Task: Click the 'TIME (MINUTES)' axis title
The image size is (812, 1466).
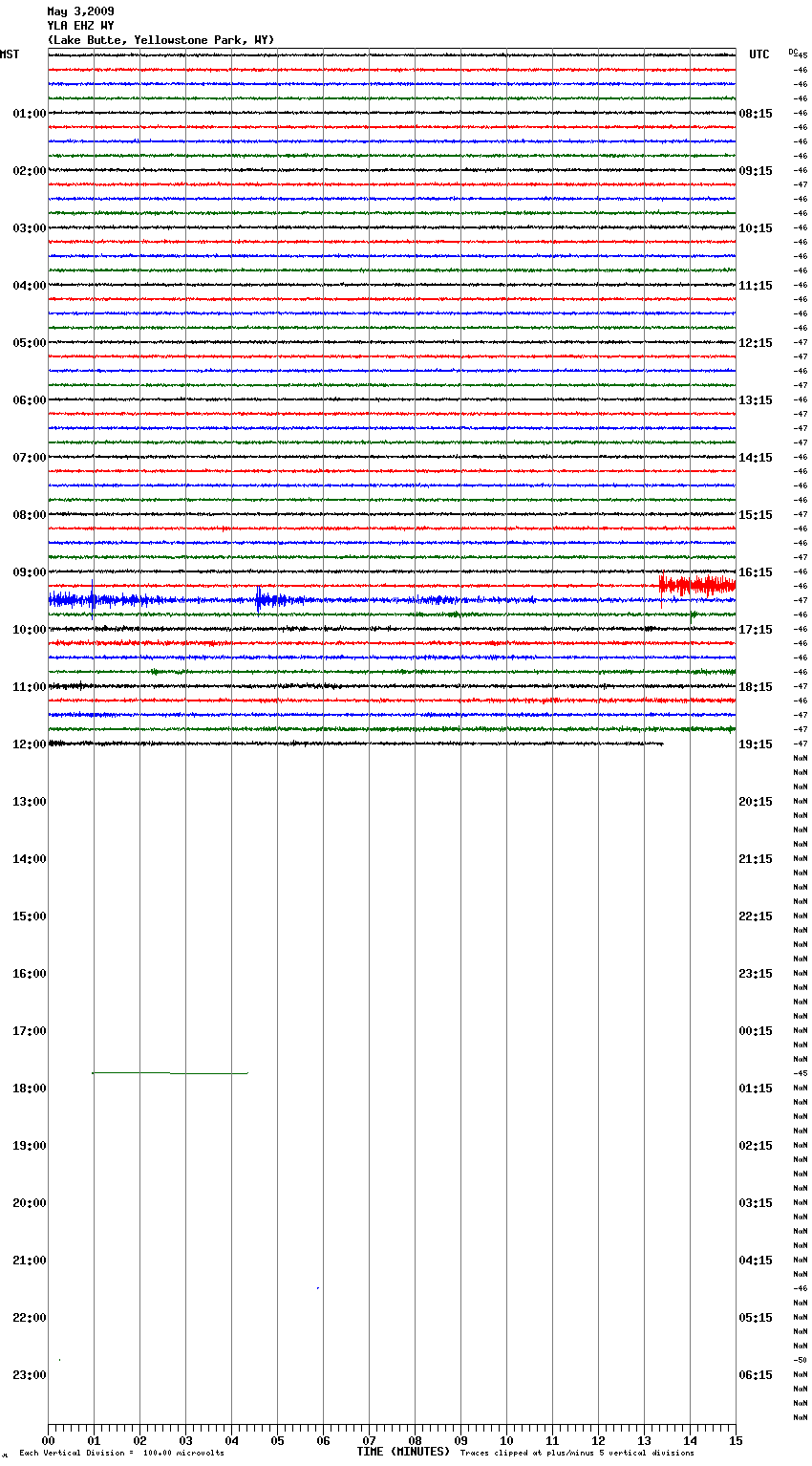Action: coord(403,1452)
